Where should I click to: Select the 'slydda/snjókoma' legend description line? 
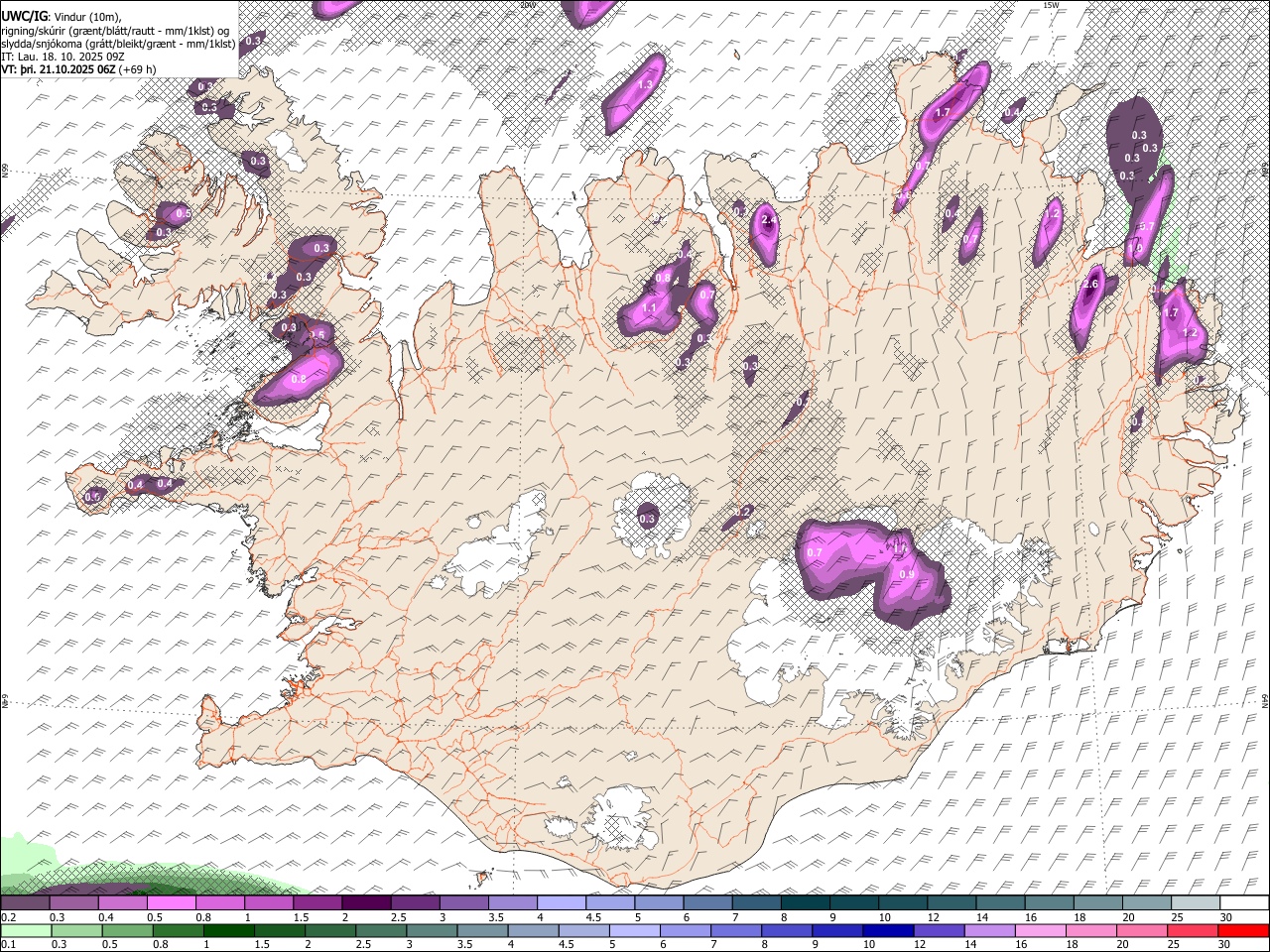click(118, 44)
